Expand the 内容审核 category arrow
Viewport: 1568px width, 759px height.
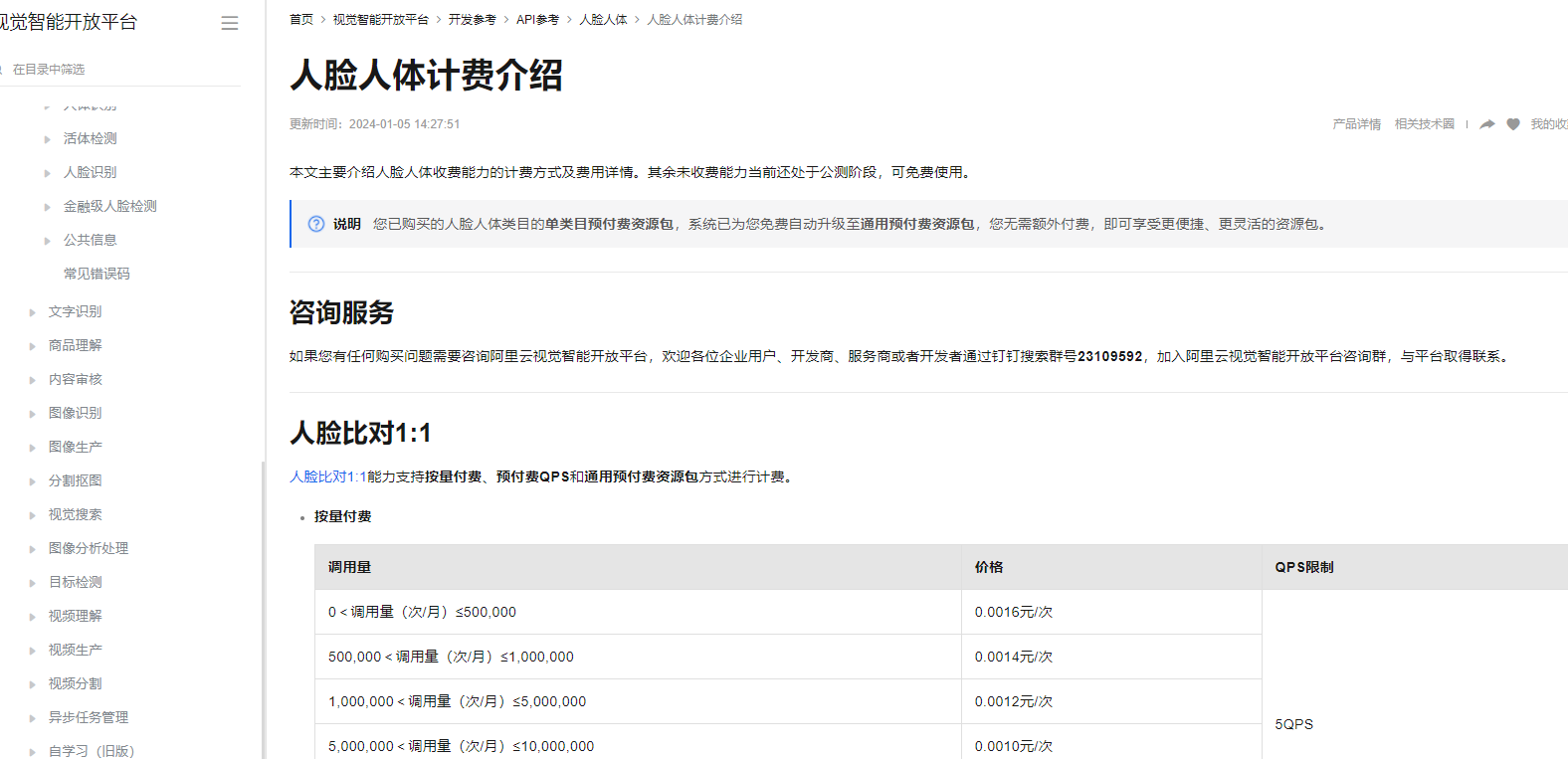click(33, 380)
